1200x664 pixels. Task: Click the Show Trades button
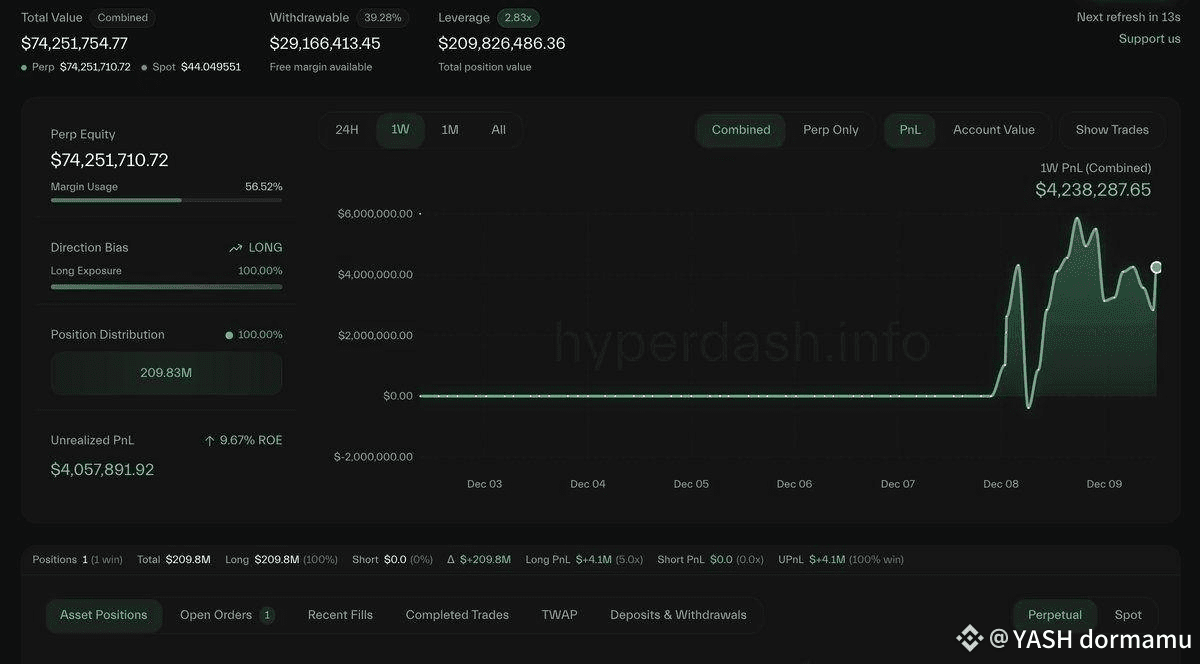coord(1111,130)
